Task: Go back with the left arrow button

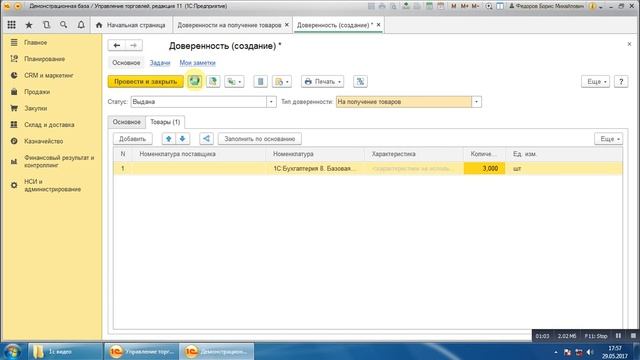Action: click(117, 45)
